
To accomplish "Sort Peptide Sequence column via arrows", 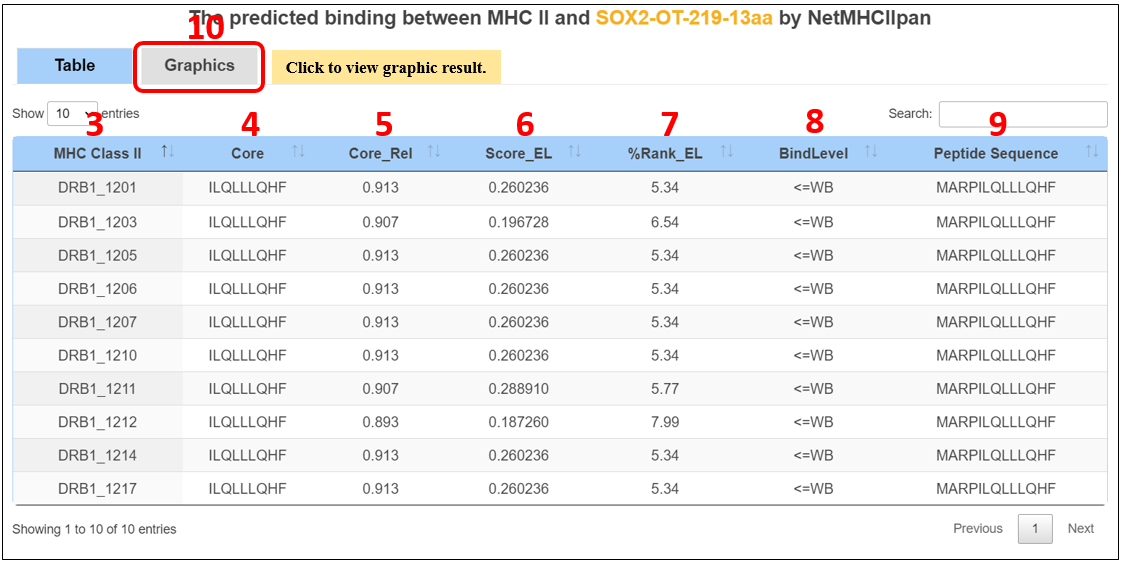I will pos(1092,152).
